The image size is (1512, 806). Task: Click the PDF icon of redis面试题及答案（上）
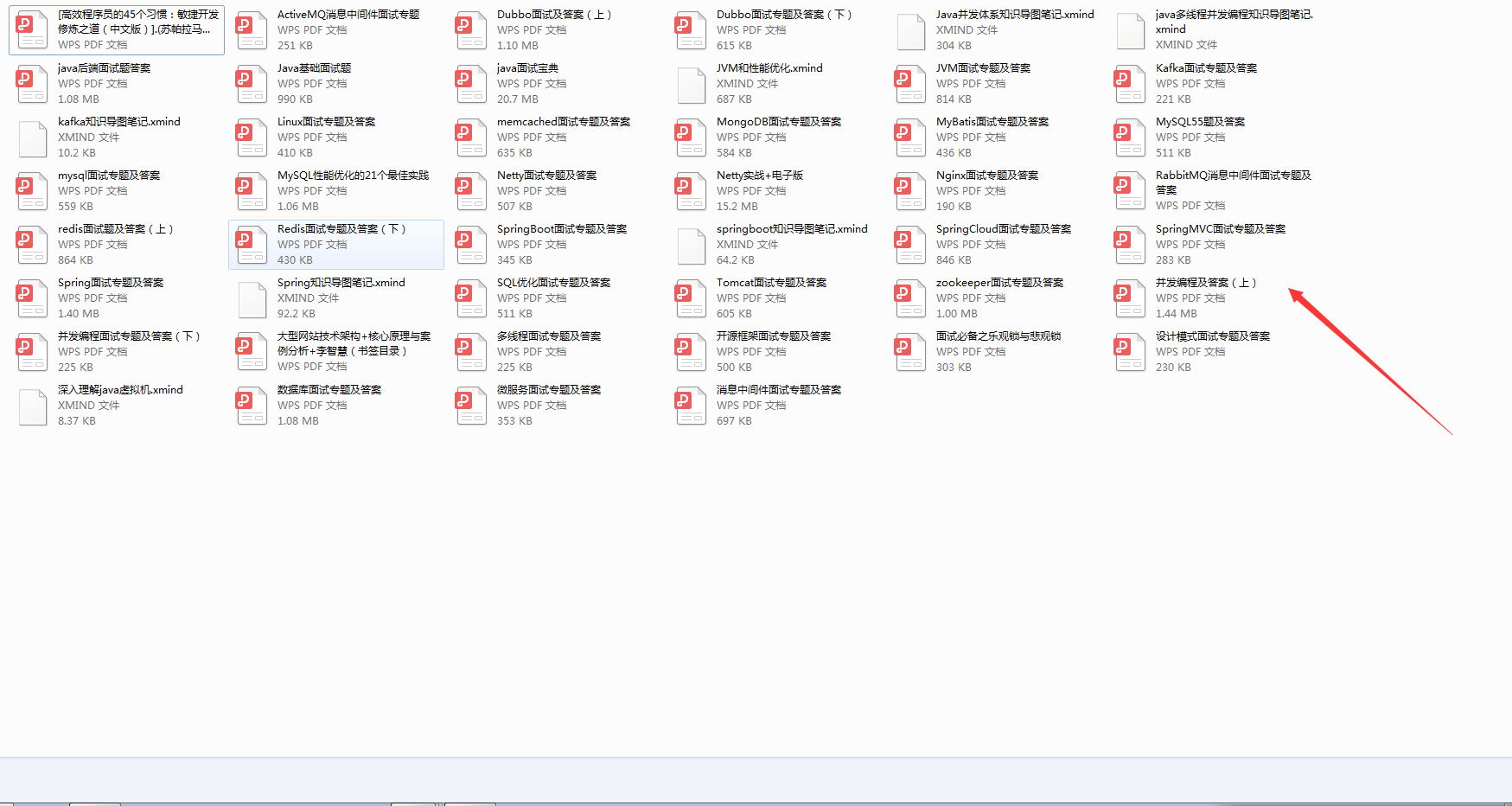32,245
